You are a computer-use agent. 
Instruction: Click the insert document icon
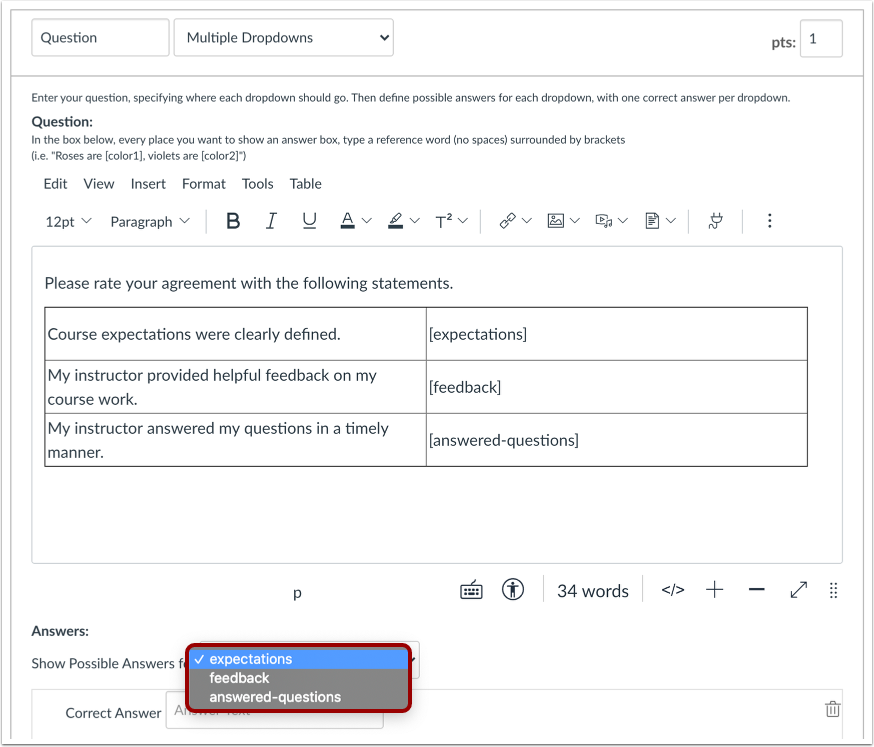click(x=652, y=221)
